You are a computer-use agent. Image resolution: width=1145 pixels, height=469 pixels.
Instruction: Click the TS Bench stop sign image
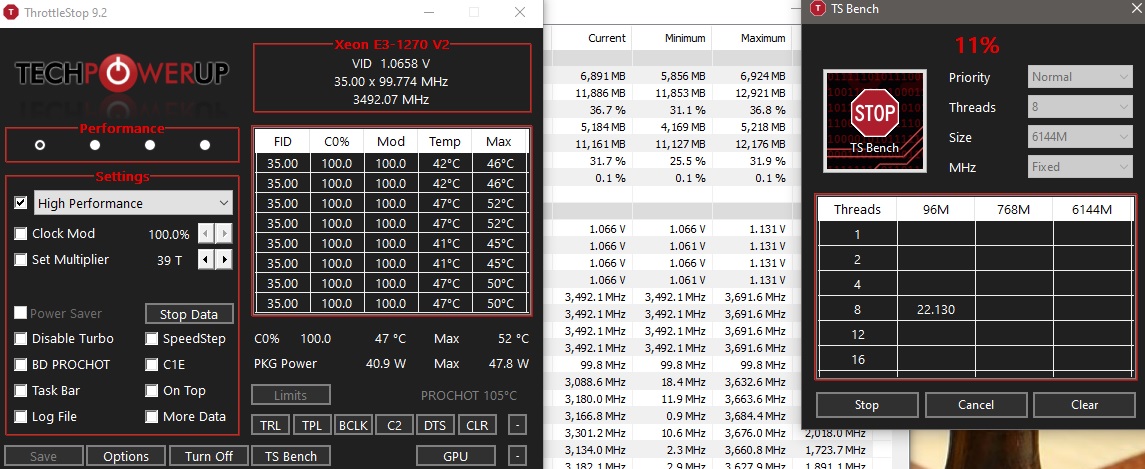tap(875, 121)
